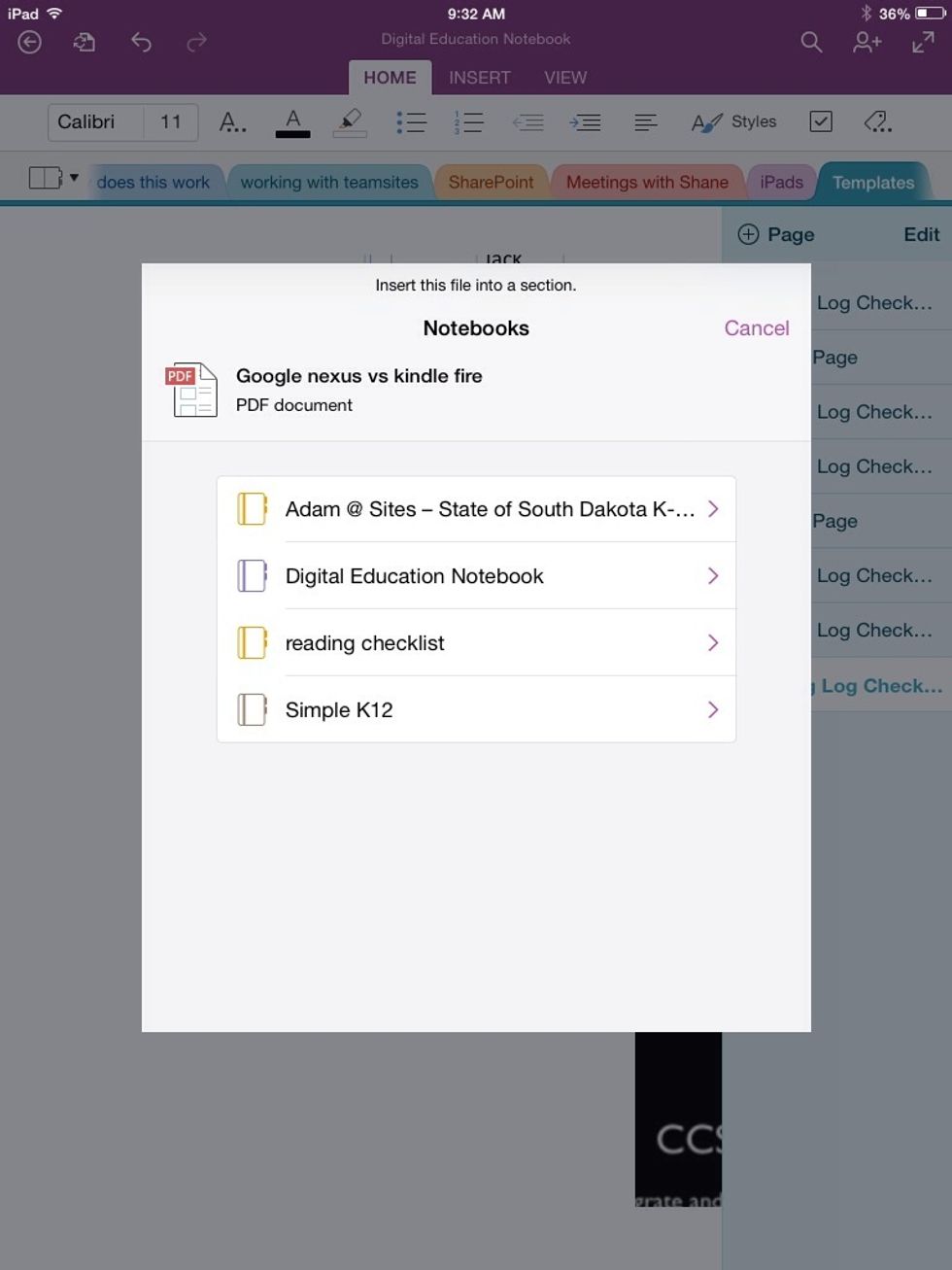
Task: Increase the paragraph indent
Action: (586, 121)
